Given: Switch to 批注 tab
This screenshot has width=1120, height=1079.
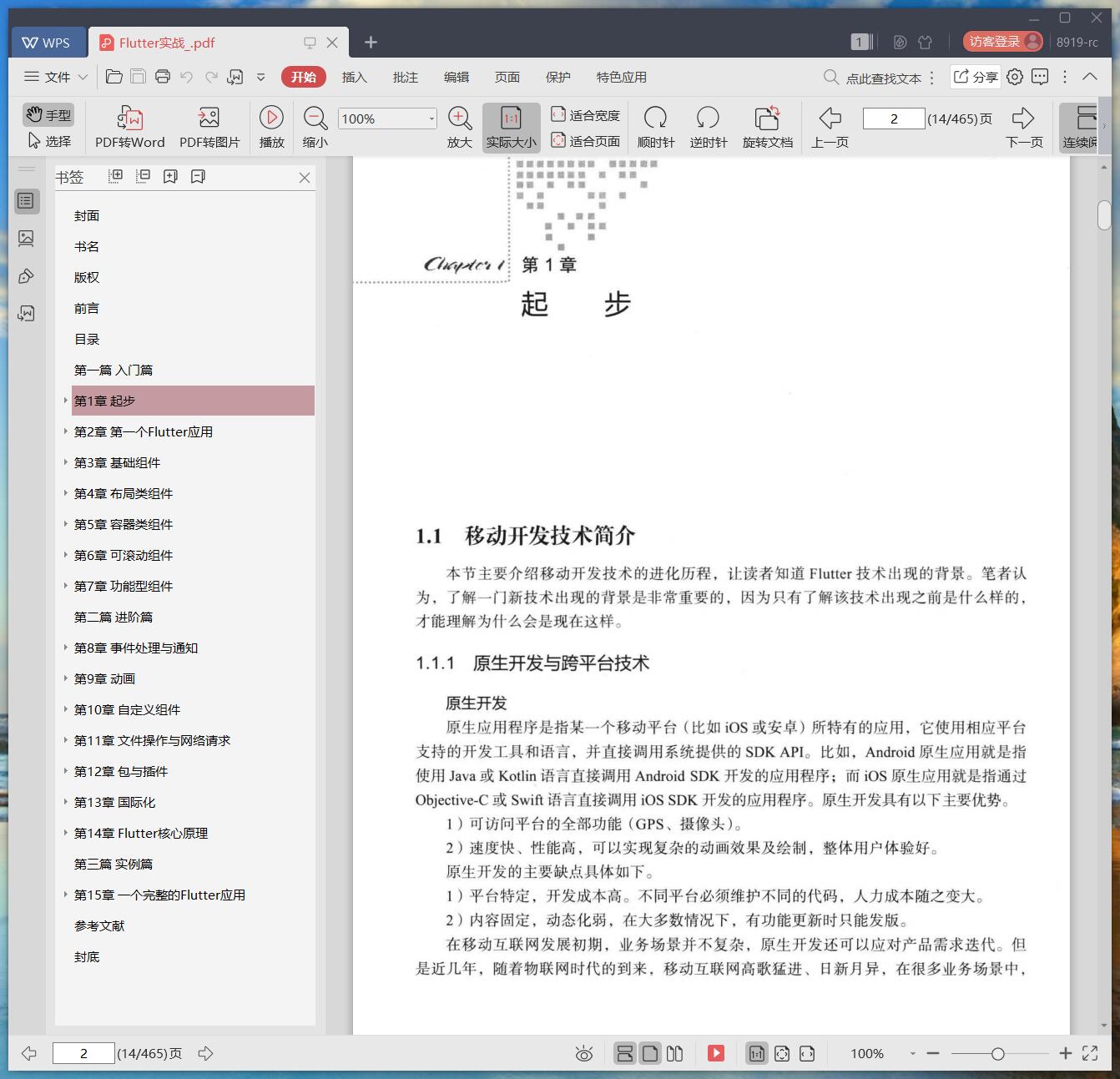Looking at the screenshot, I should pos(405,77).
